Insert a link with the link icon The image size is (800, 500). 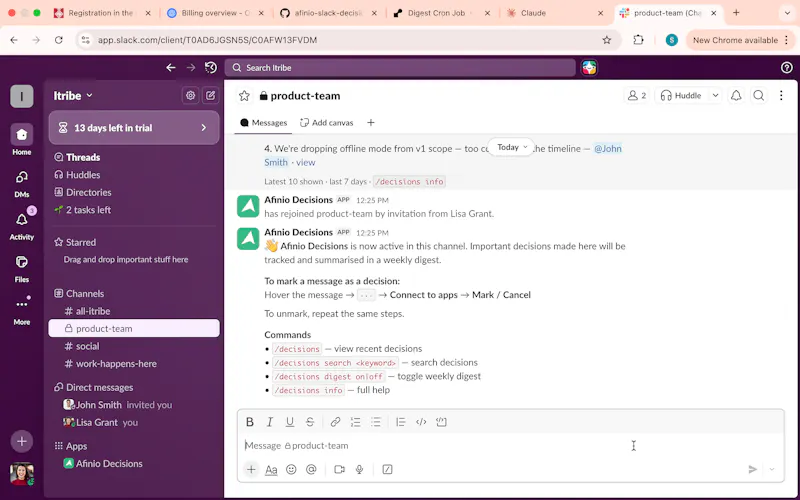click(x=335, y=422)
